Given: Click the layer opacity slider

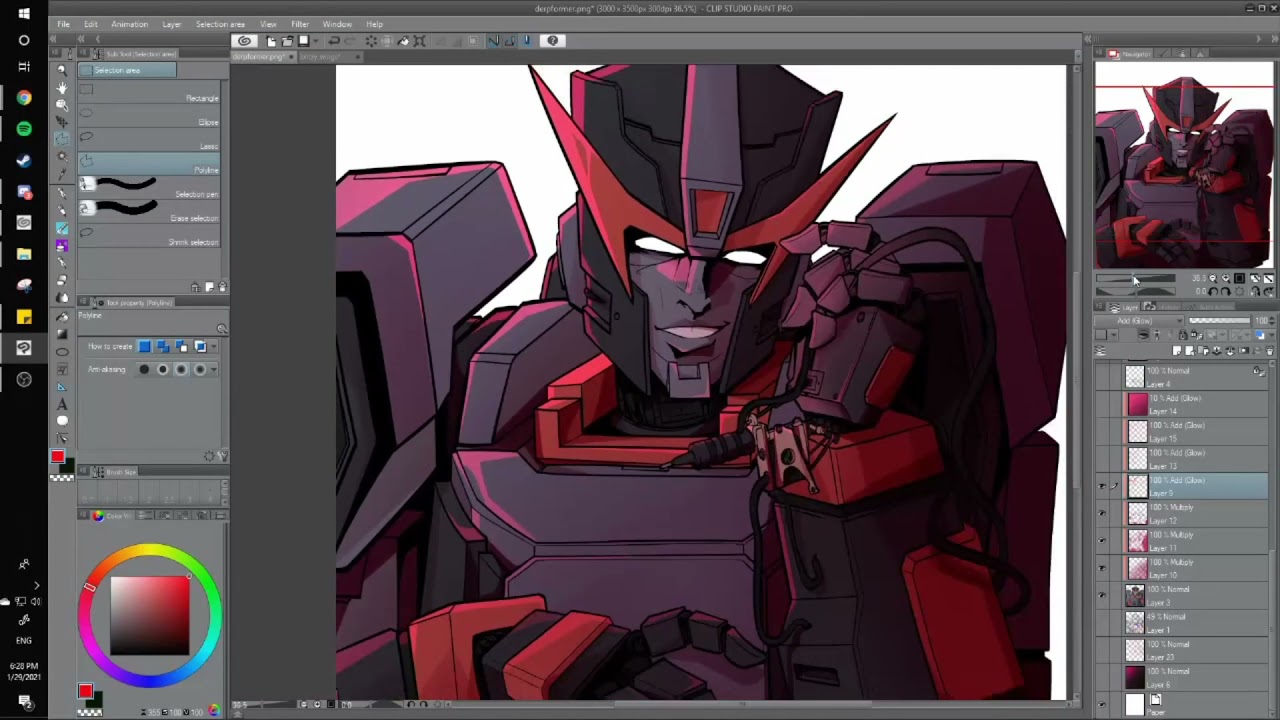Looking at the screenshot, I should (1218, 321).
